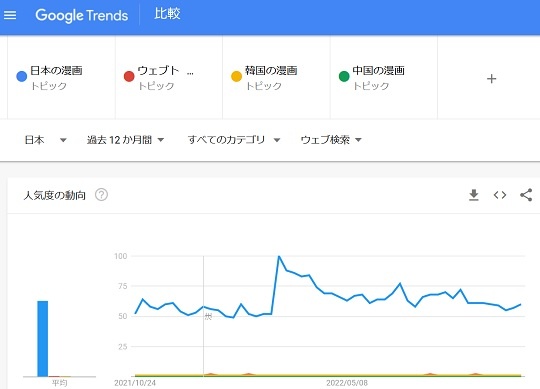Click the blue dot for 日本の漫画
The width and height of the screenshot is (540, 389).
pyautogui.click(x=22, y=76)
